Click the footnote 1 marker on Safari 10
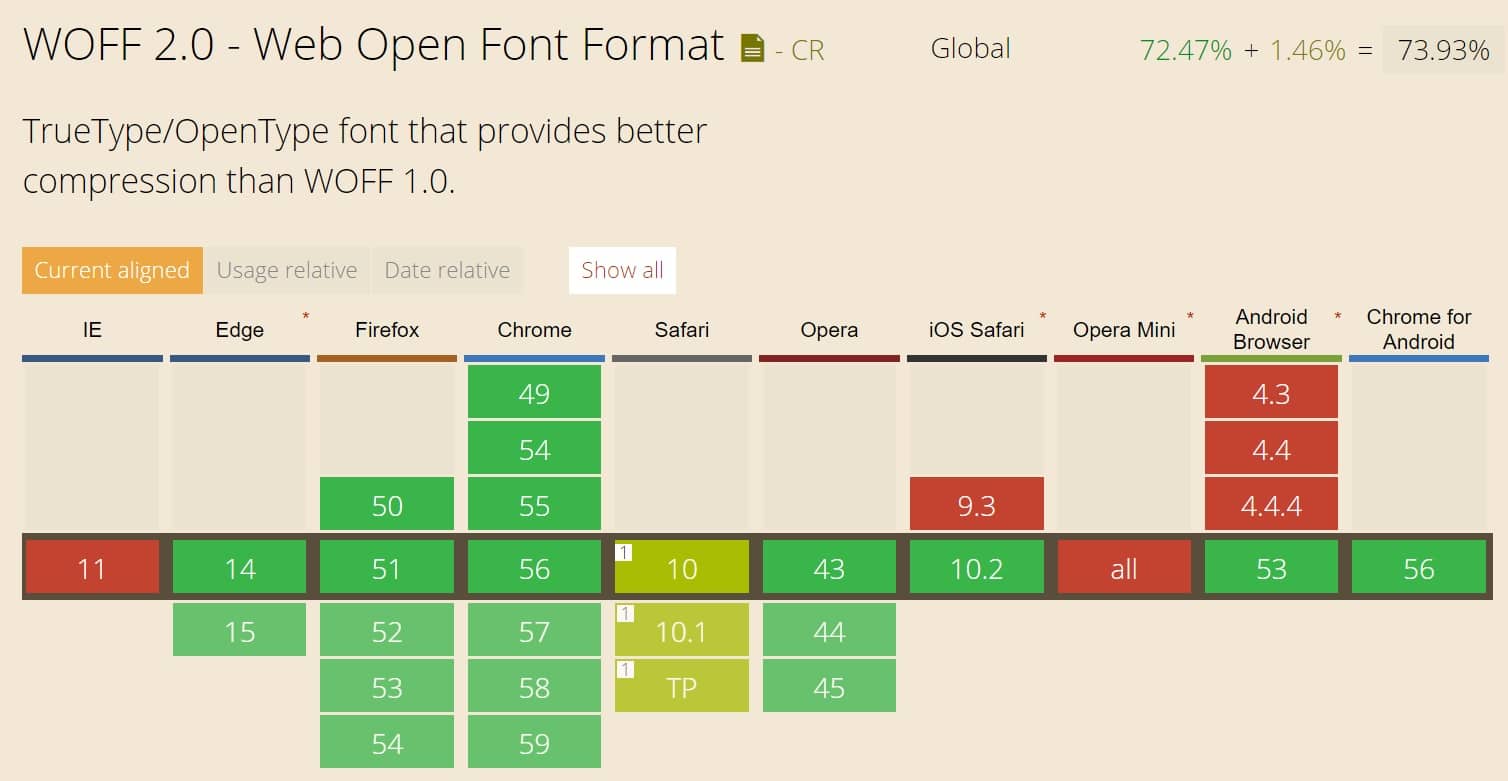This screenshot has width=1508, height=781. tap(623, 550)
